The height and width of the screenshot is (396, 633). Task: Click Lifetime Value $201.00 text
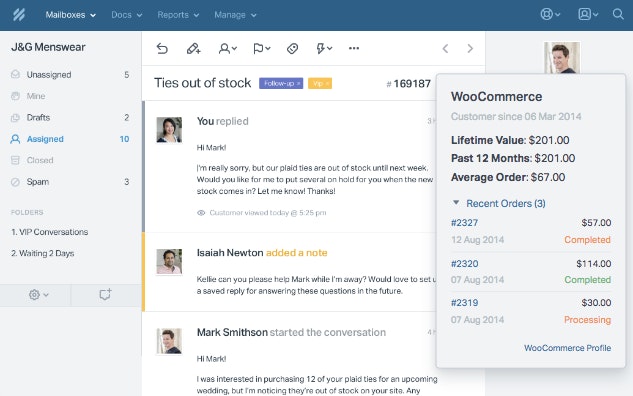(510, 140)
